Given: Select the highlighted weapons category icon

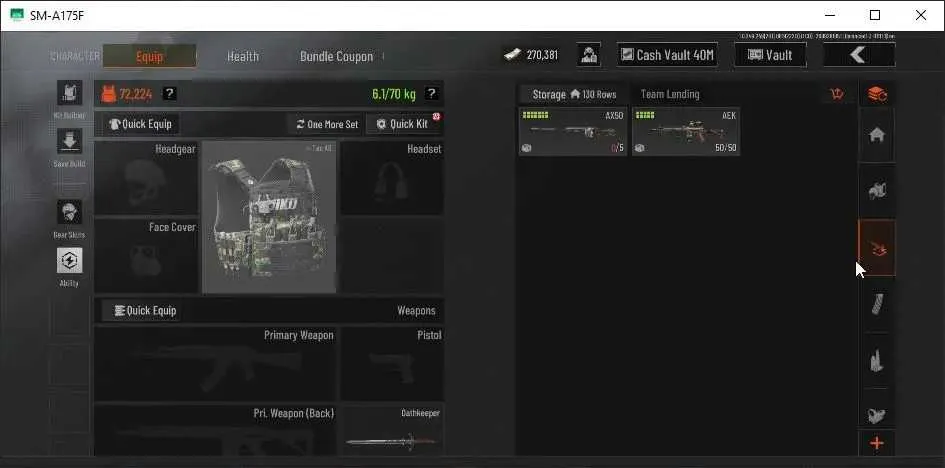Looking at the screenshot, I should click(x=877, y=248).
